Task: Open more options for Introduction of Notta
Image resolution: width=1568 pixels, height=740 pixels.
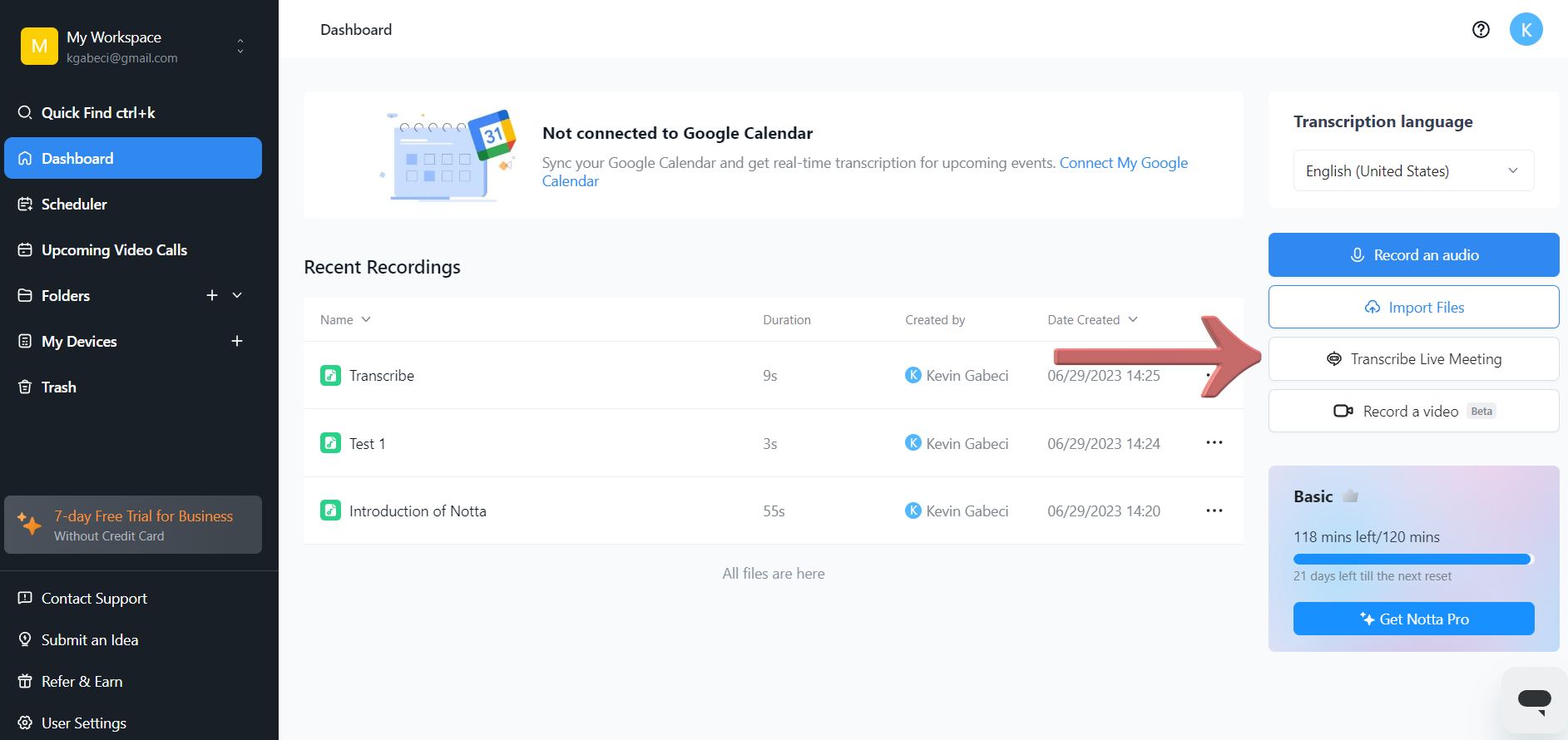Action: pos(1214,511)
